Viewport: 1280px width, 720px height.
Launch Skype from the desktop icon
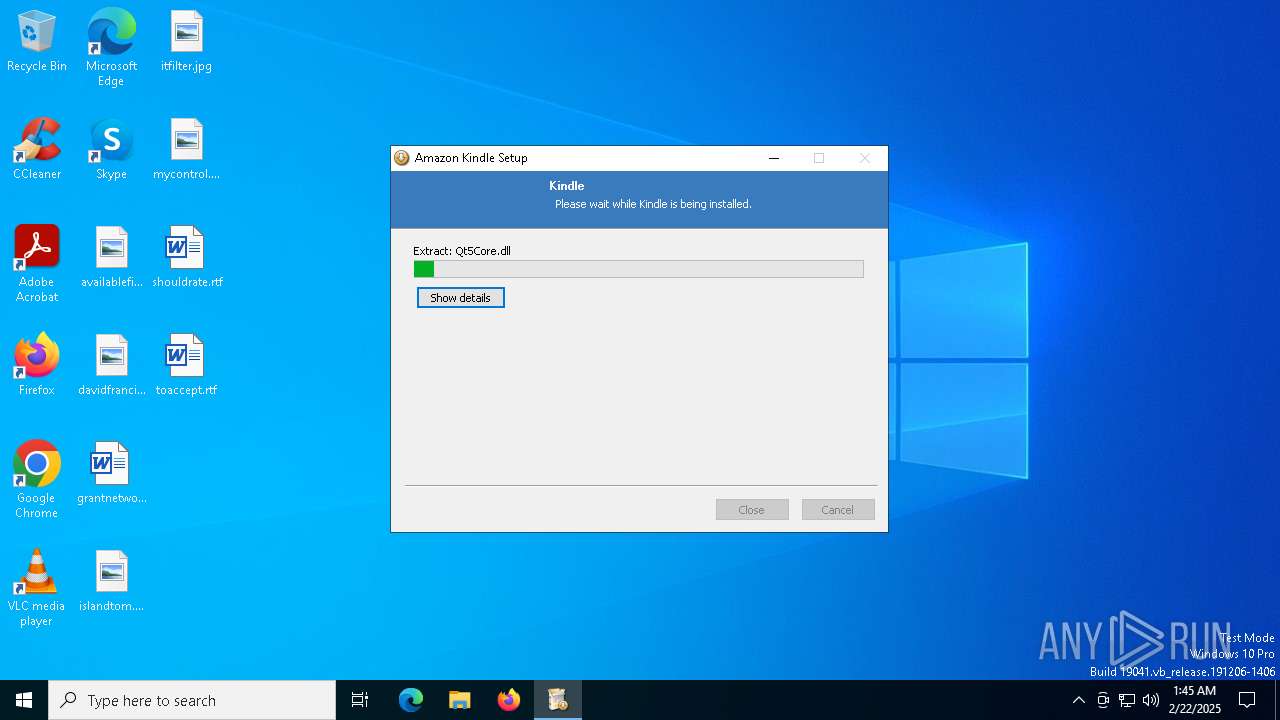pyautogui.click(x=111, y=149)
